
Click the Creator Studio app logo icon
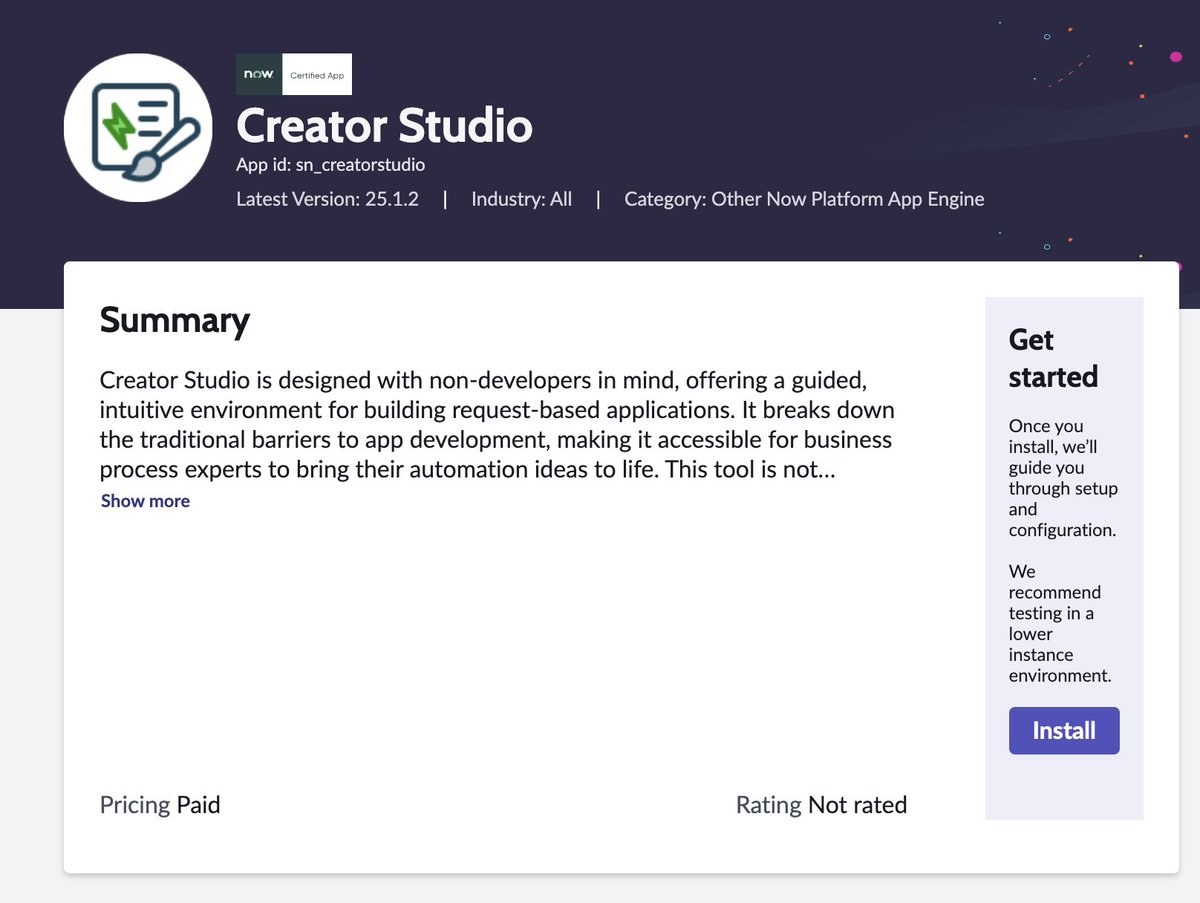coord(138,128)
